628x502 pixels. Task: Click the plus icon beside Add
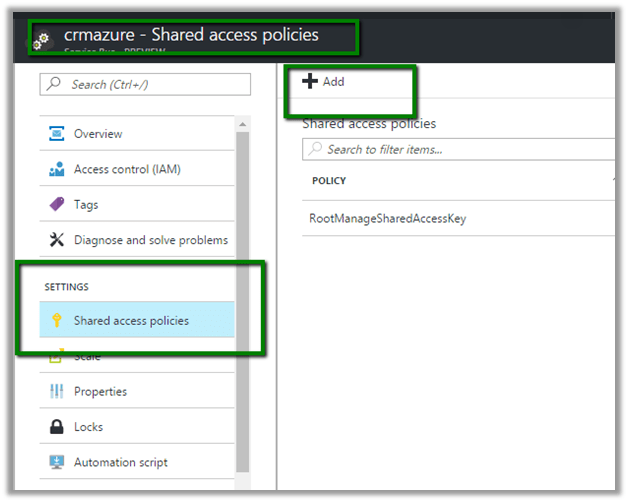click(310, 82)
